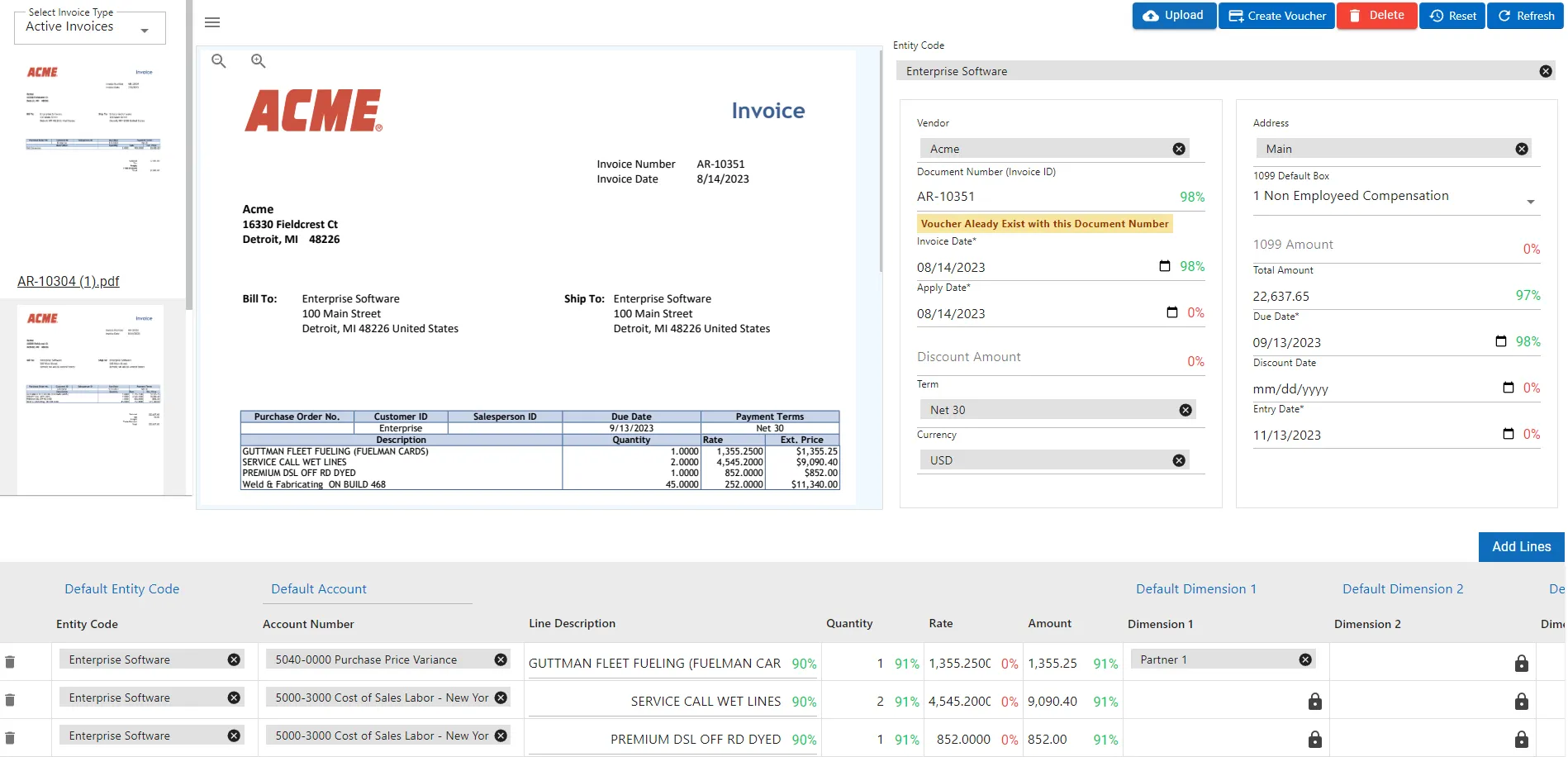Click Dimension 2 lock on PREMIUM DSL row

[x=1522, y=740]
